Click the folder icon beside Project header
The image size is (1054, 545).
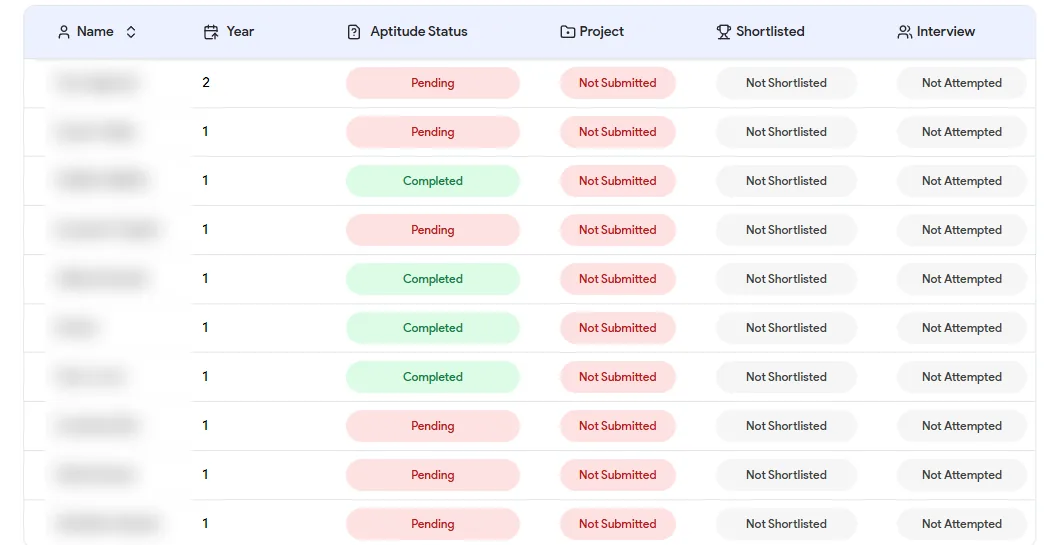[567, 32]
